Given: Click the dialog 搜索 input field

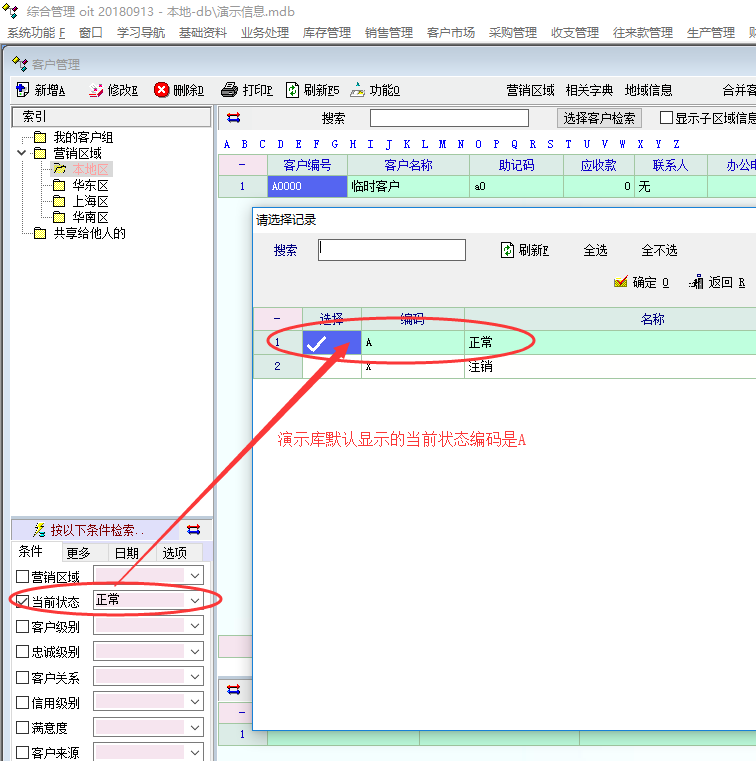Looking at the screenshot, I should point(392,250).
